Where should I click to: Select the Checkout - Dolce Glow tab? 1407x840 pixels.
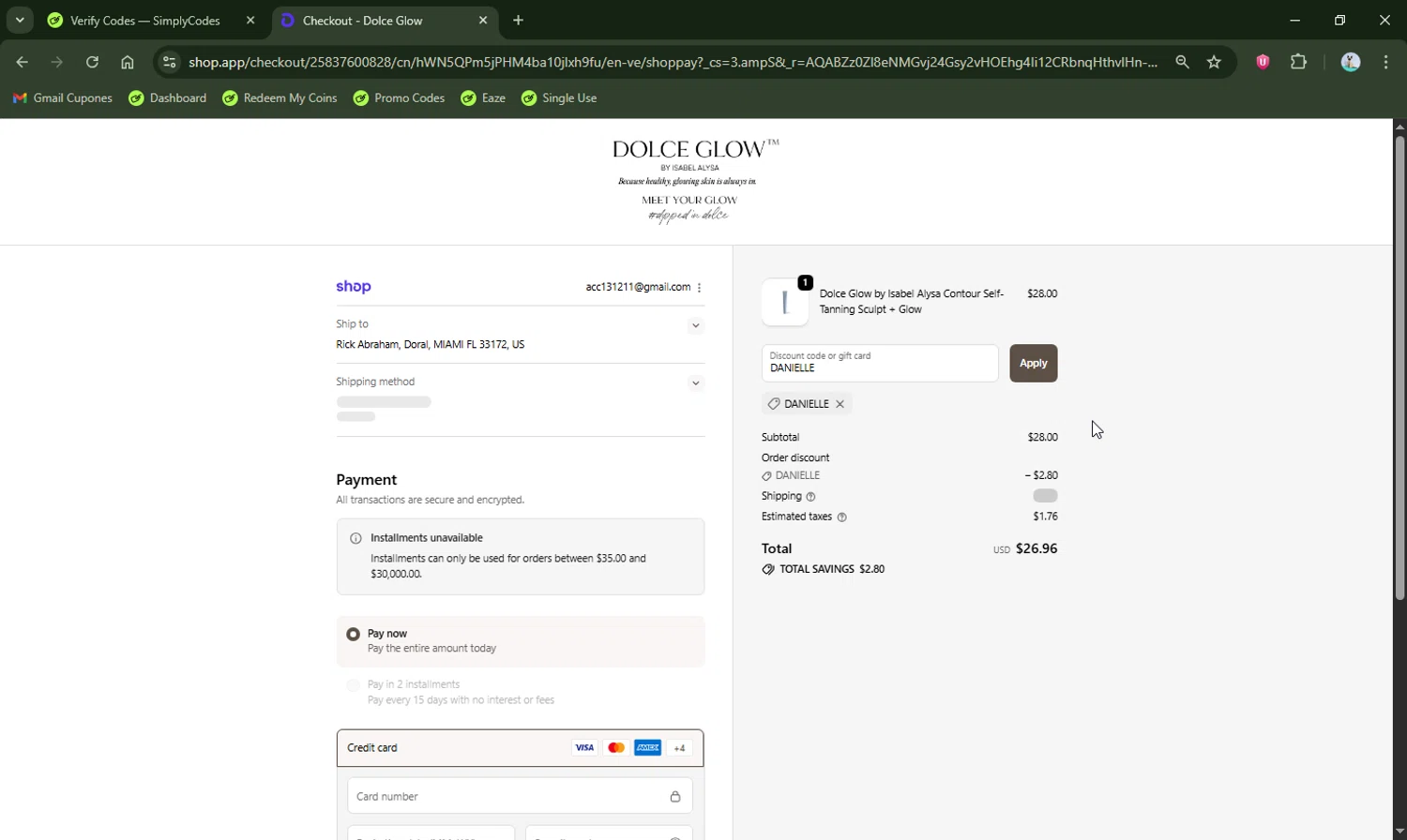[x=362, y=21]
